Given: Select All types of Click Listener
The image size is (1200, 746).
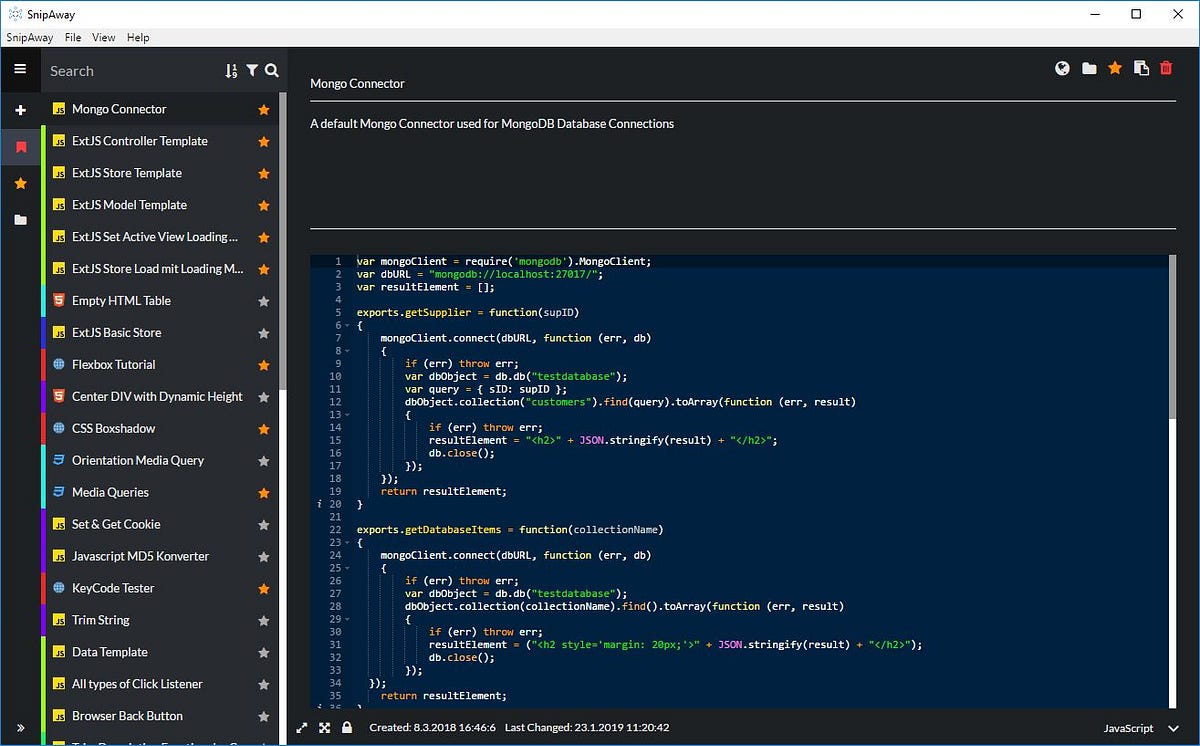Looking at the screenshot, I should (160, 685).
